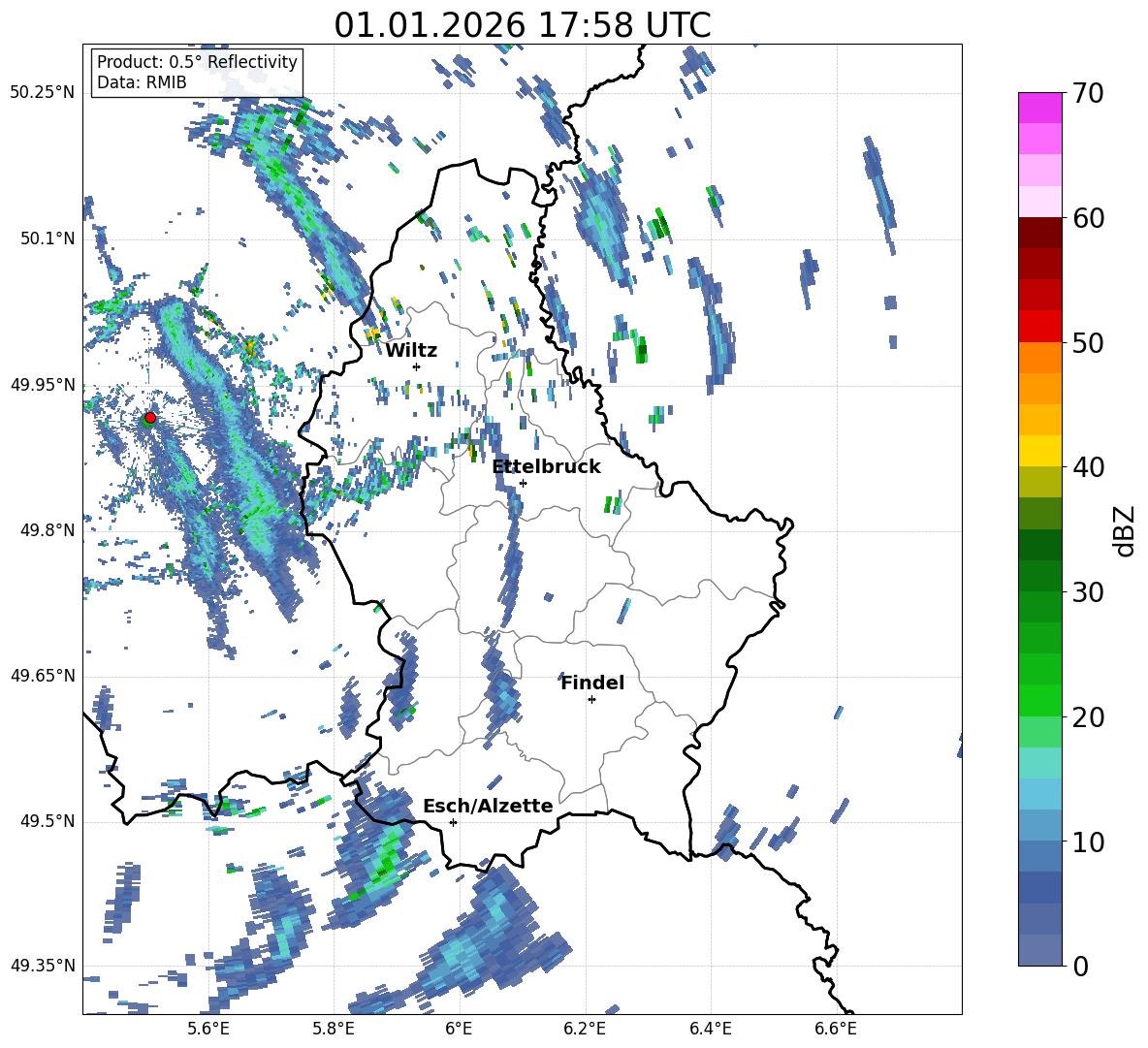Click the Ettelbruck station cross marker

[x=523, y=483]
